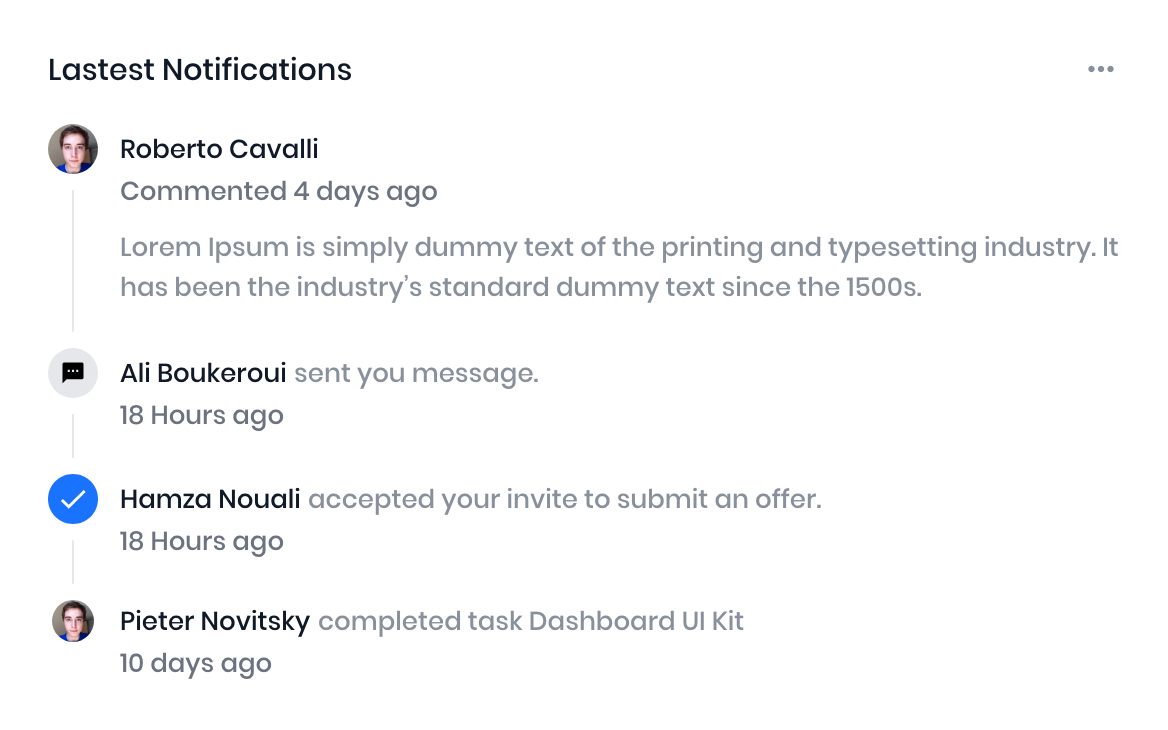Click 18 Hours ago under Ali Boukeroui

pyautogui.click(x=202, y=415)
